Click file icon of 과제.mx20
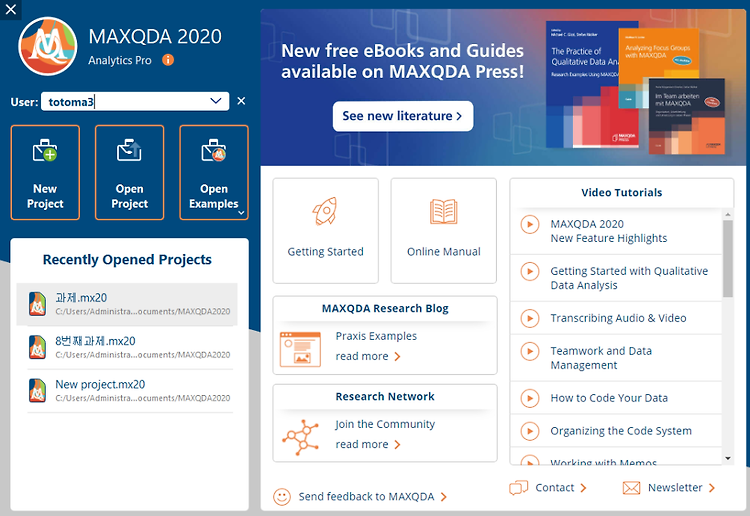Image resolution: width=750 pixels, height=516 pixels. (x=37, y=304)
